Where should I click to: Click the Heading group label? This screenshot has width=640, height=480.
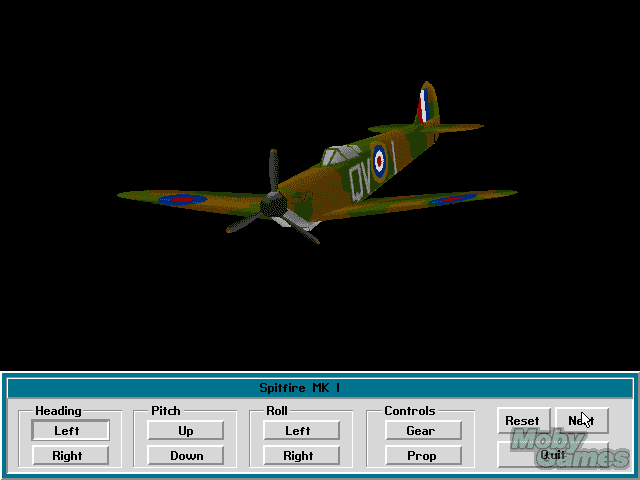coord(58,411)
